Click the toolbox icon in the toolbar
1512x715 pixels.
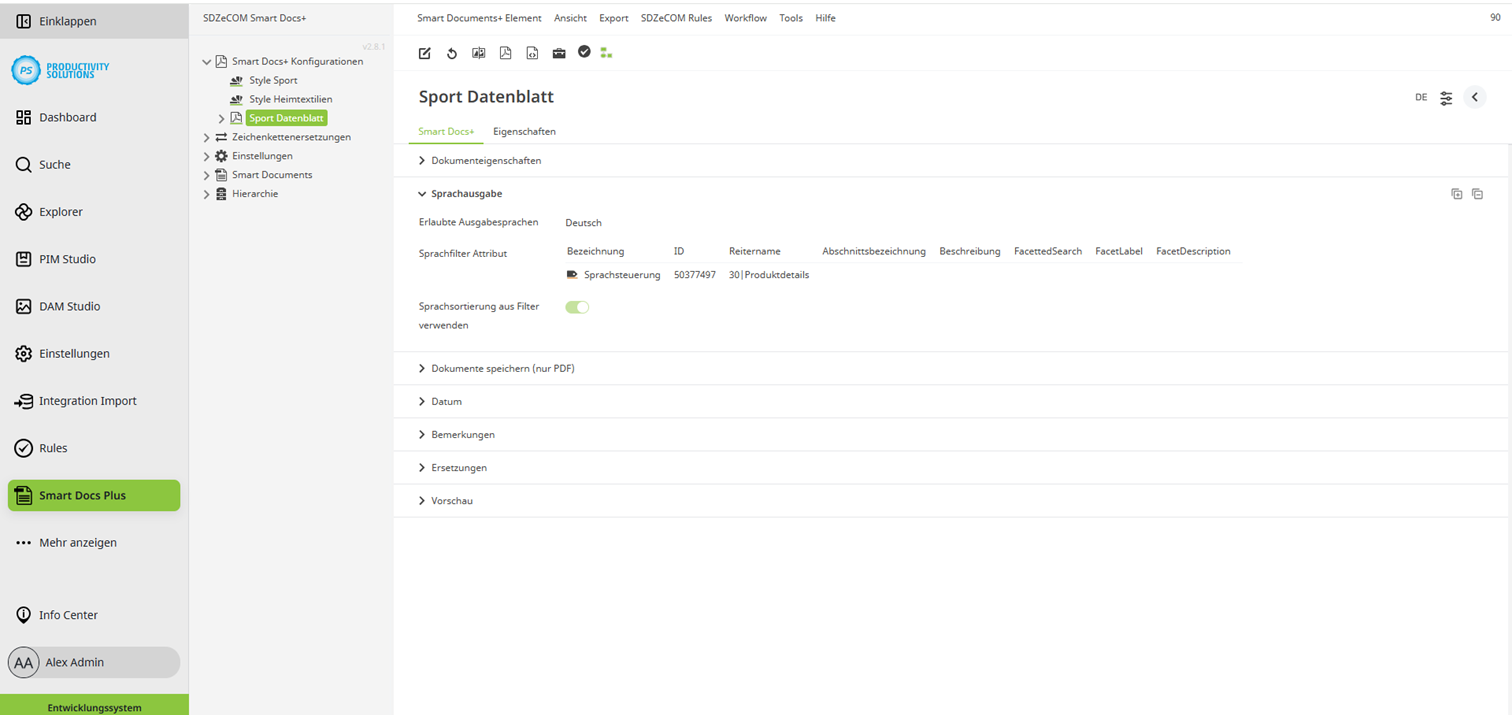pyautogui.click(x=559, y=53)
